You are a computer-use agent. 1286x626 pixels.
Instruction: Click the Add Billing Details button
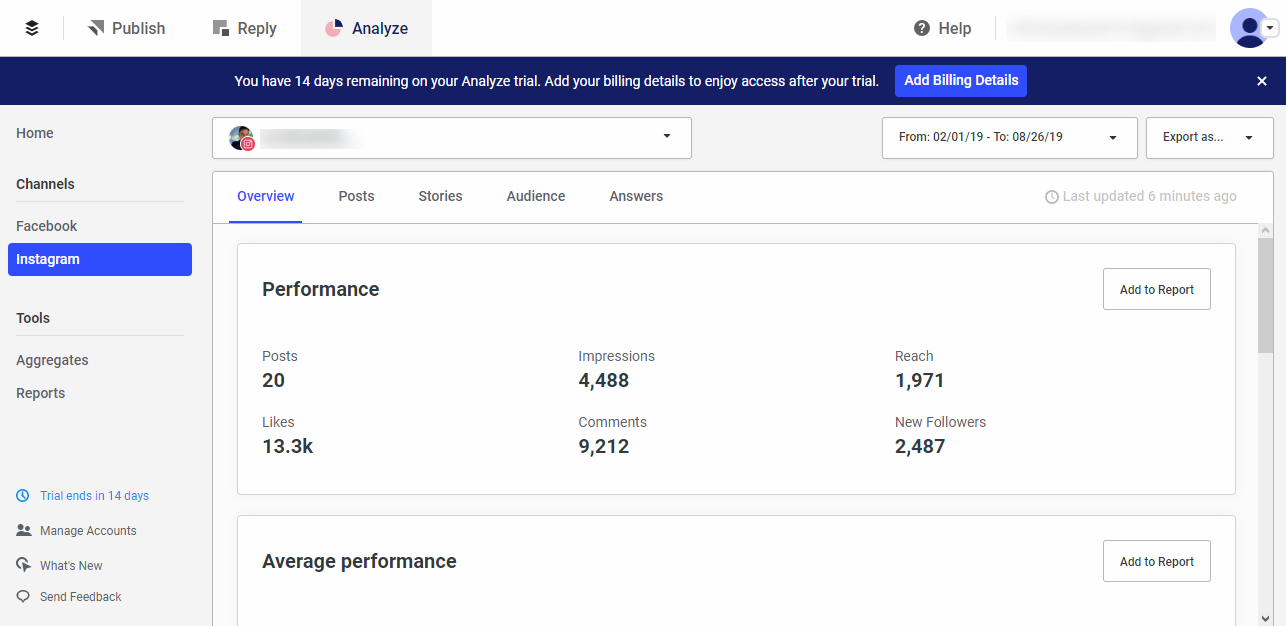(x=960, y=80)
